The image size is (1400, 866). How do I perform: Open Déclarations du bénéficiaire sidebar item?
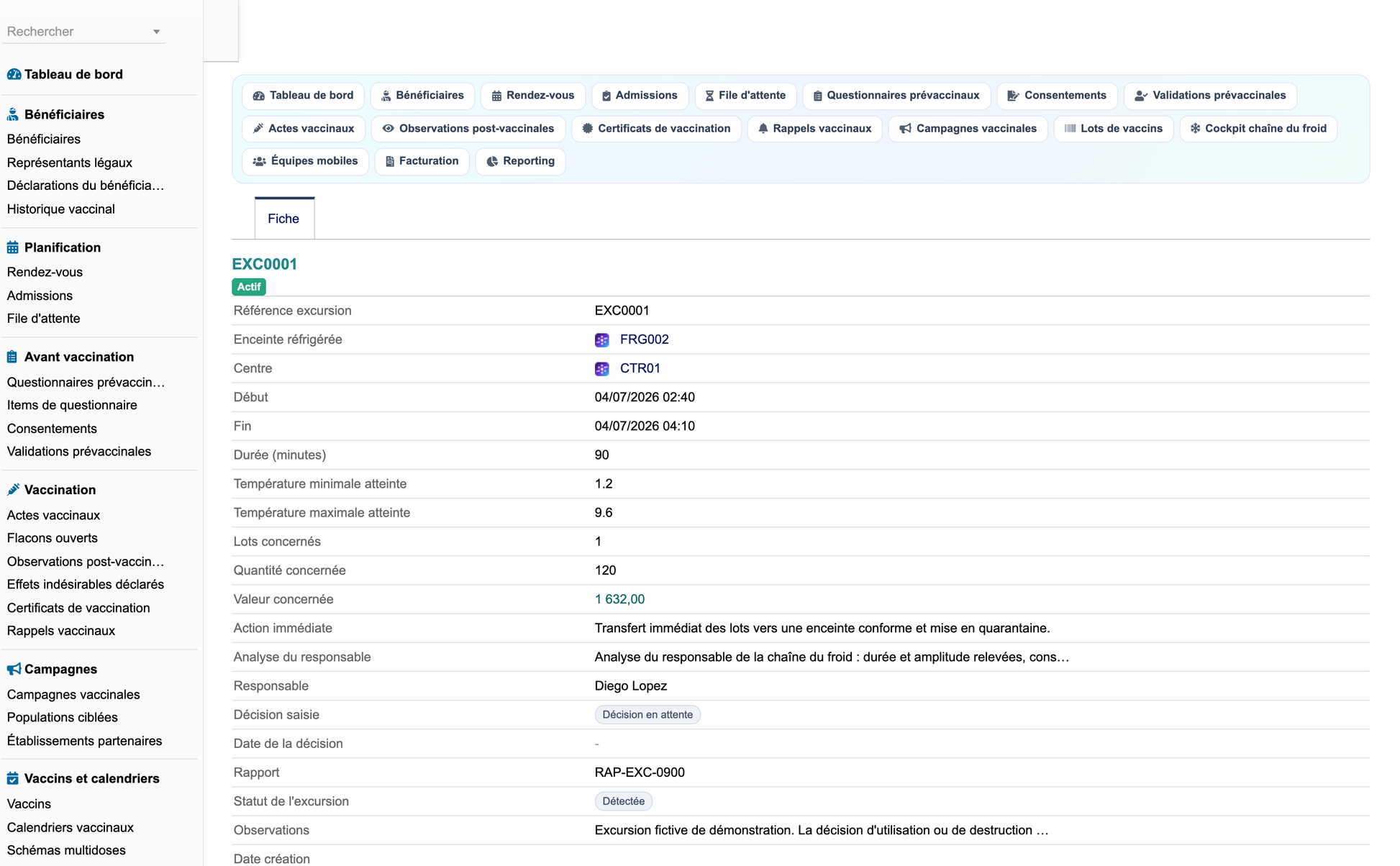[86, 186]
